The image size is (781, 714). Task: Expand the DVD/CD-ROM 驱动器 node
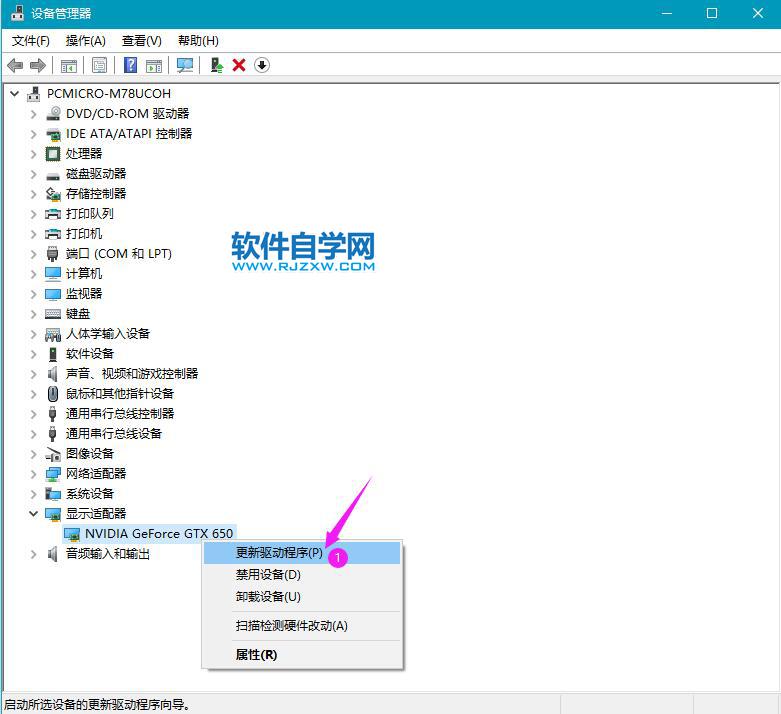tap(33, 114)
